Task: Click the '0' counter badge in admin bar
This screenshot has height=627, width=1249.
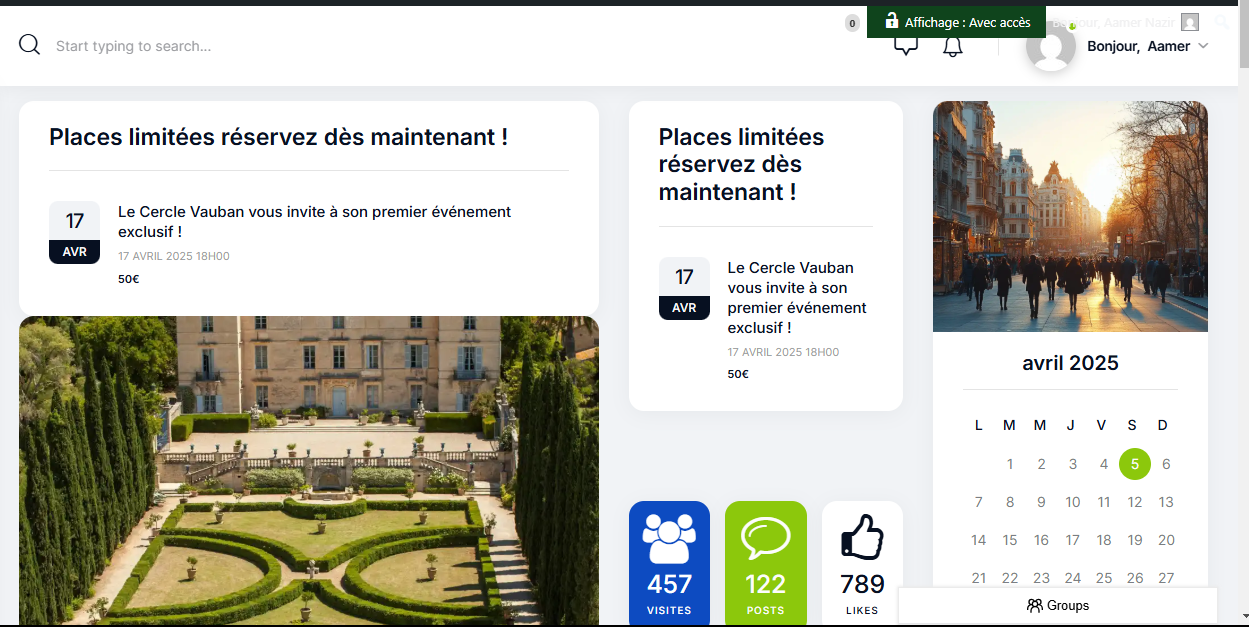Action: click(x=852, y=23)
